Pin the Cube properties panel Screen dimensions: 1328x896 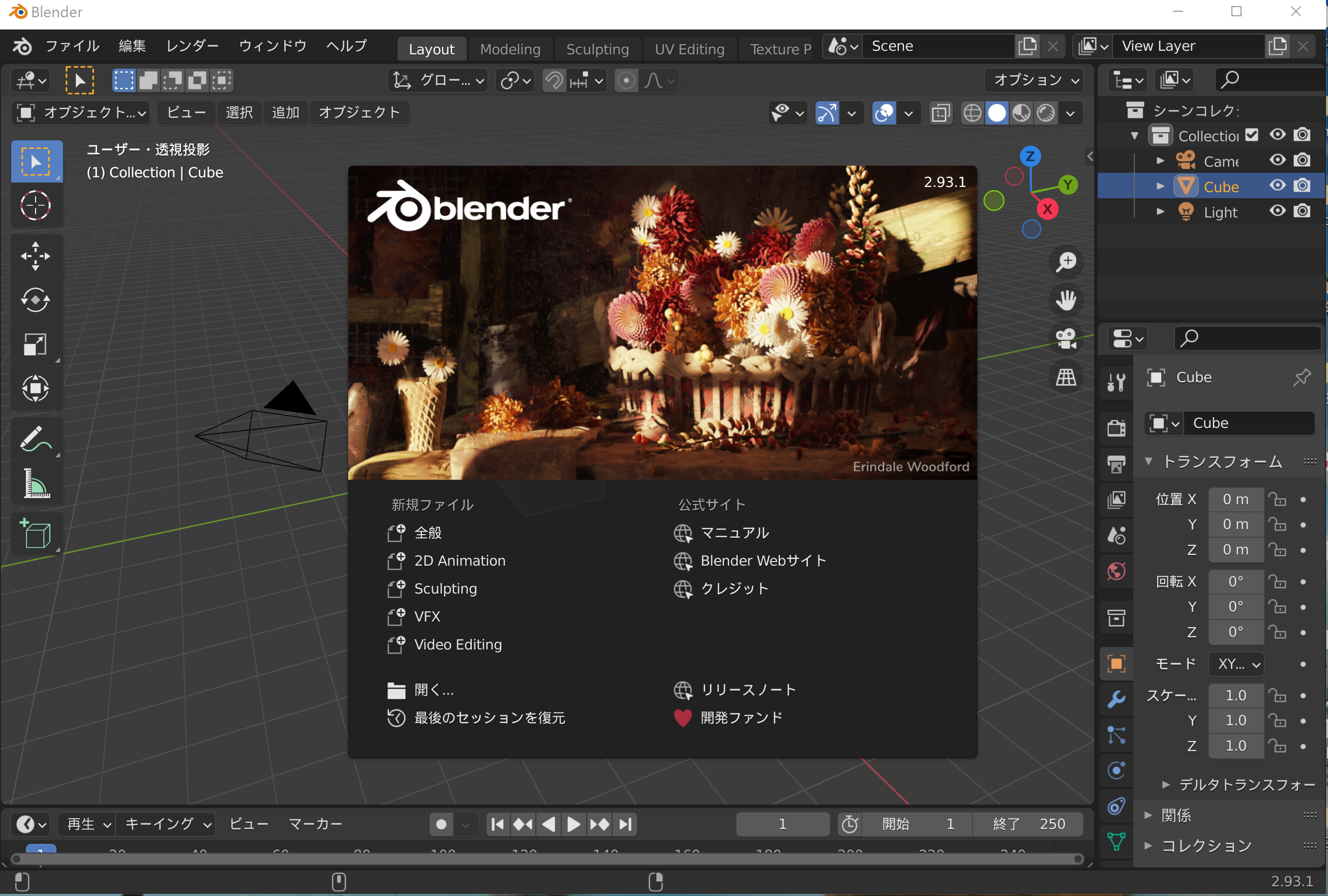(1302, 378)
